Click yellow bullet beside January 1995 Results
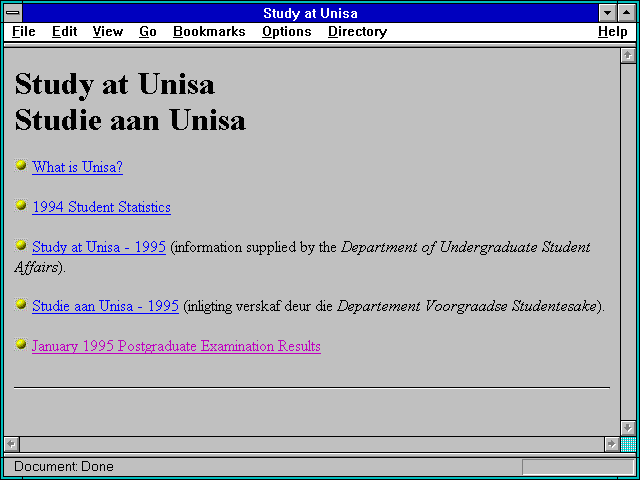The image size is (640, 480). click(21, 344)
